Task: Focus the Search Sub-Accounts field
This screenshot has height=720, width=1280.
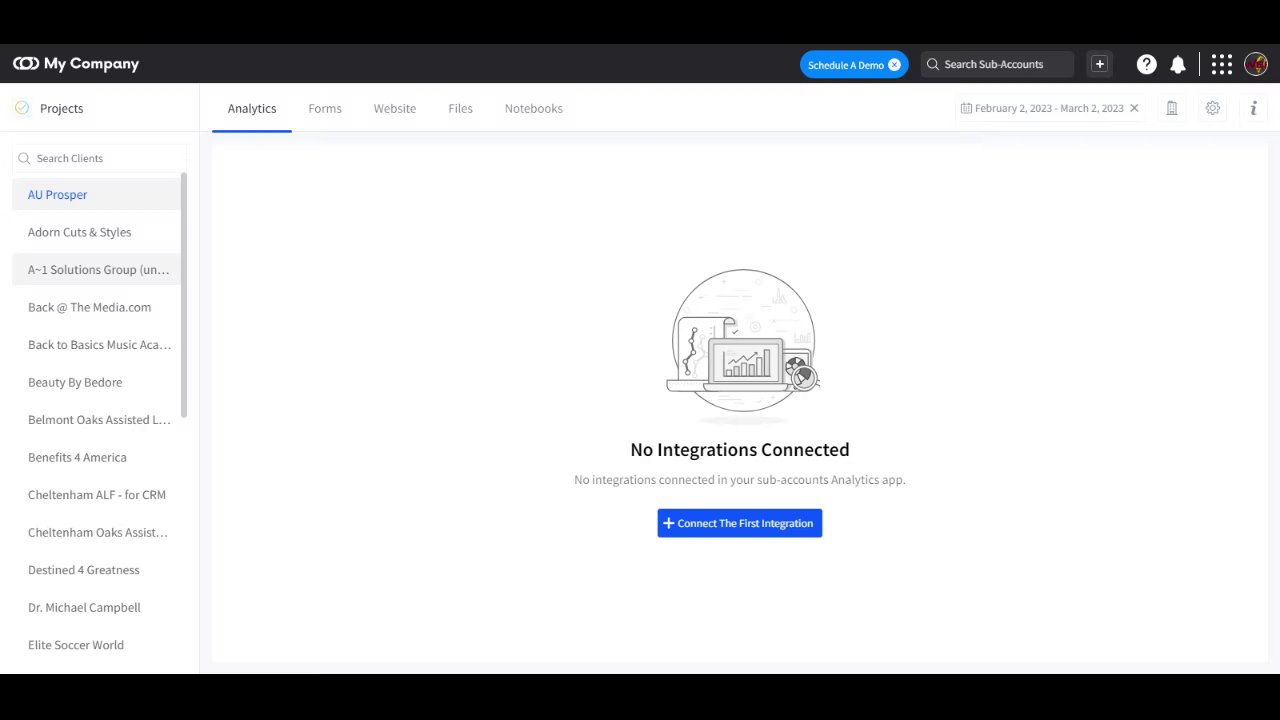Action: point(997,64)
